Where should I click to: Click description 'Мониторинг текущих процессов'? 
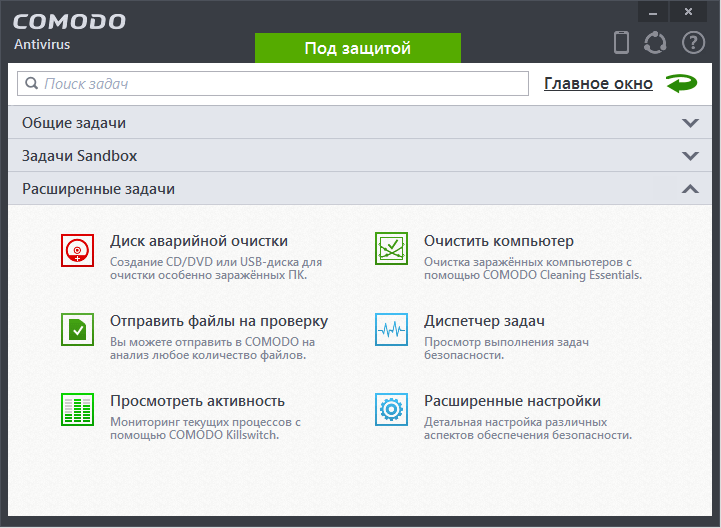[x=205, y=428]
